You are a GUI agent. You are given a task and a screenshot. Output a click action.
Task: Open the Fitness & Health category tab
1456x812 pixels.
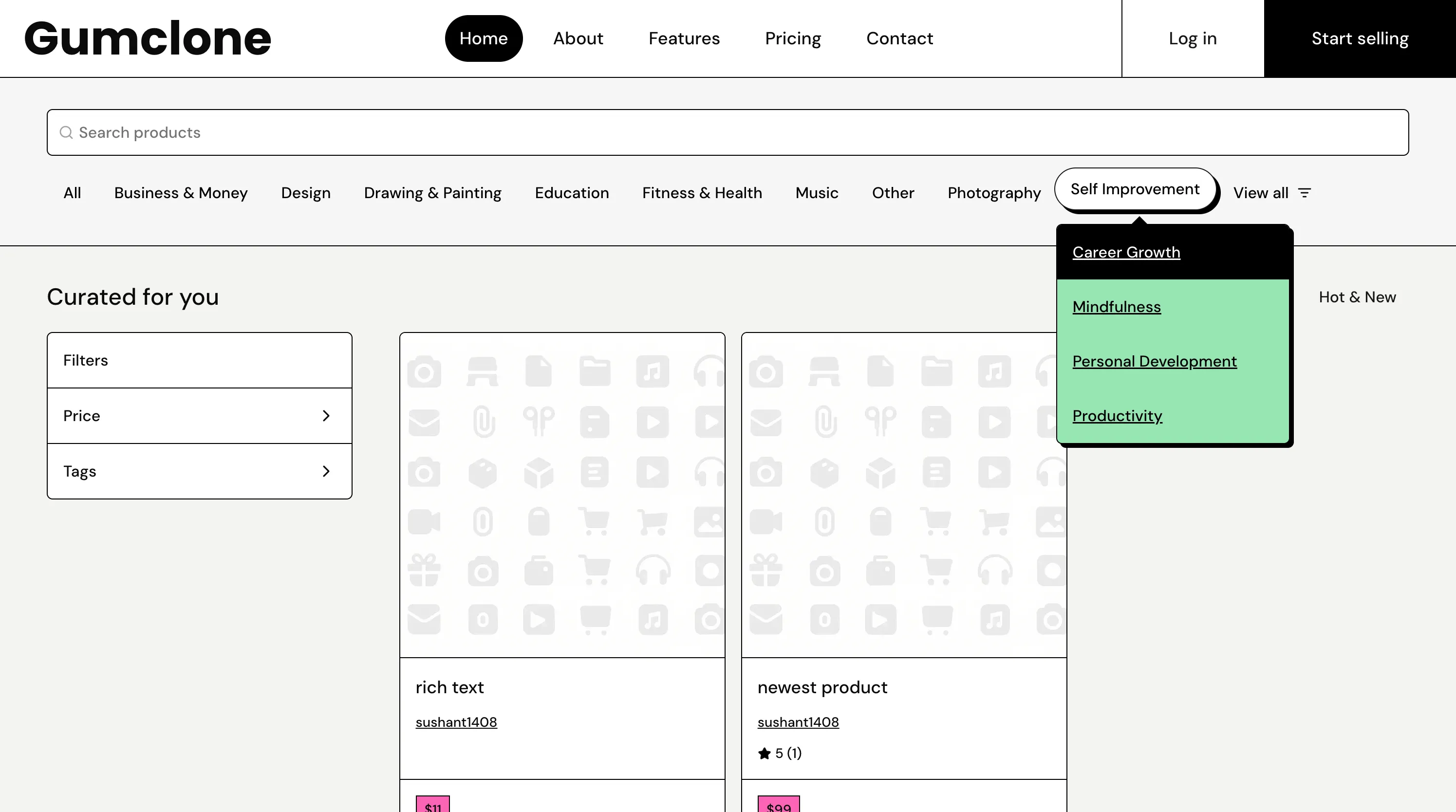point(701,193)
